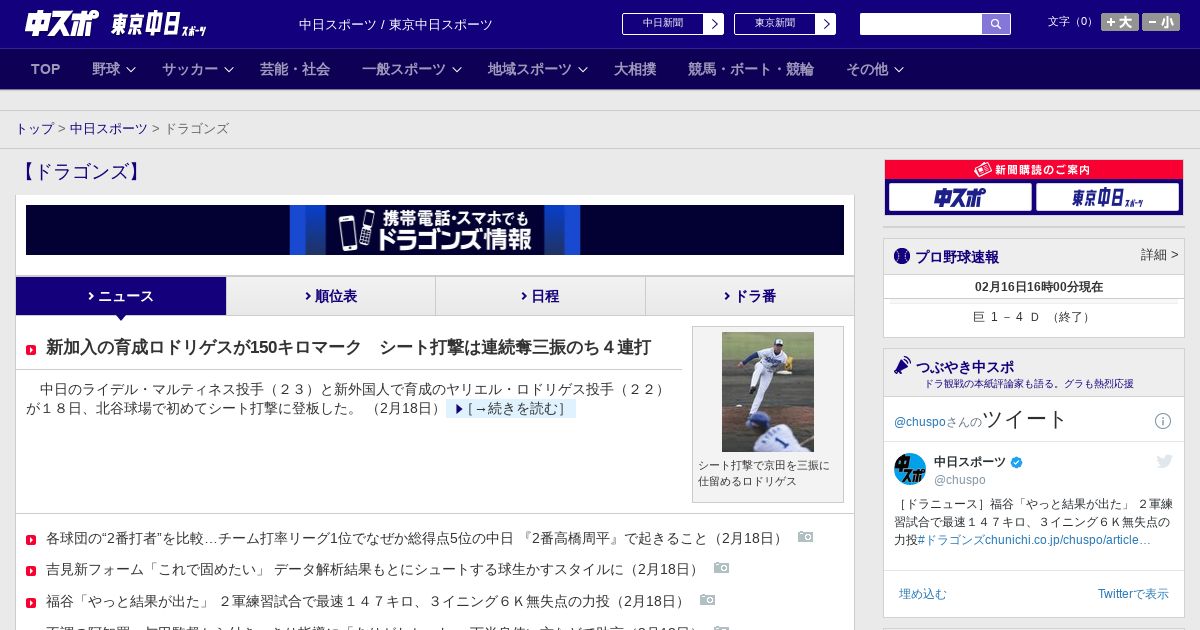Click the 中スポ logo in header
The width and height of the screenshot is (1200, 630).
[x=62, y=23]
